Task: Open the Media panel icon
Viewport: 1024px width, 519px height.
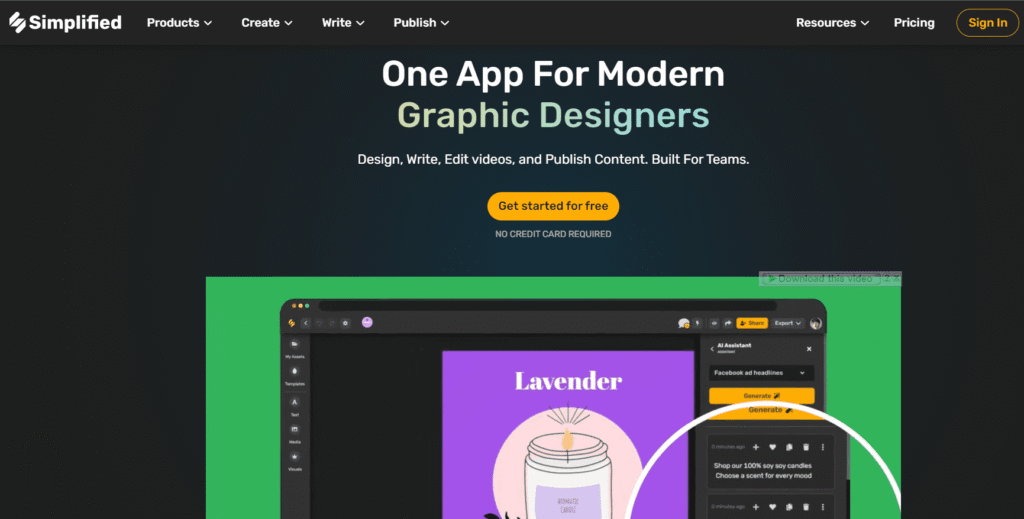Action: [295, 431]
